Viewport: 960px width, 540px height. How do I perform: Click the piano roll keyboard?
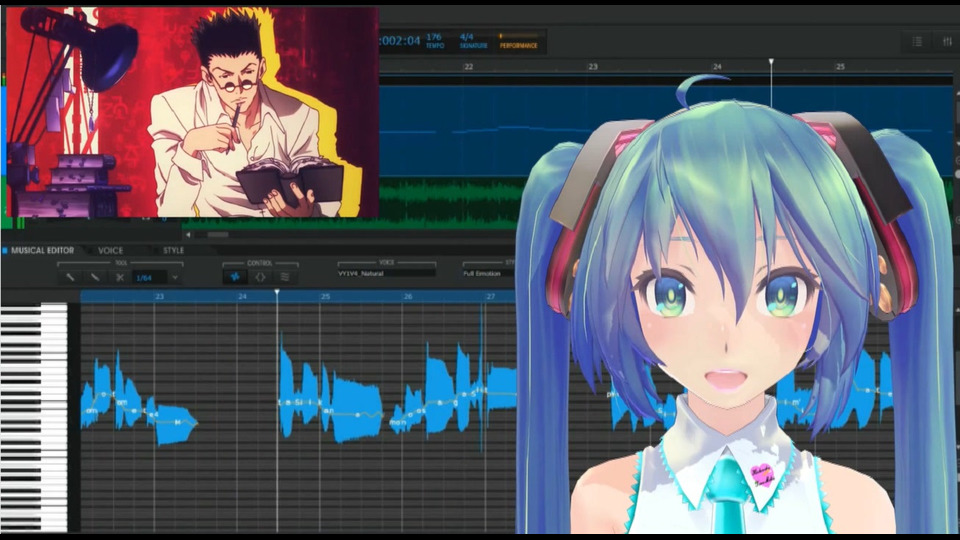click(34, 416)
